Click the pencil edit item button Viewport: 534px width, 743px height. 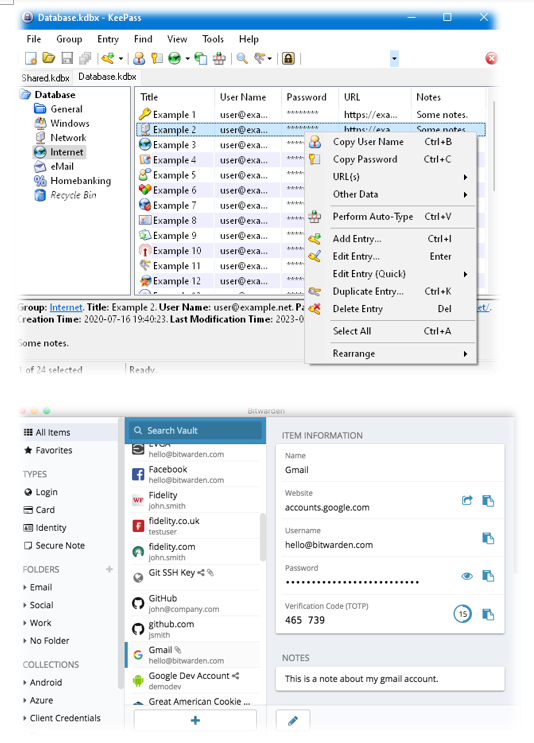pos(293,721)
